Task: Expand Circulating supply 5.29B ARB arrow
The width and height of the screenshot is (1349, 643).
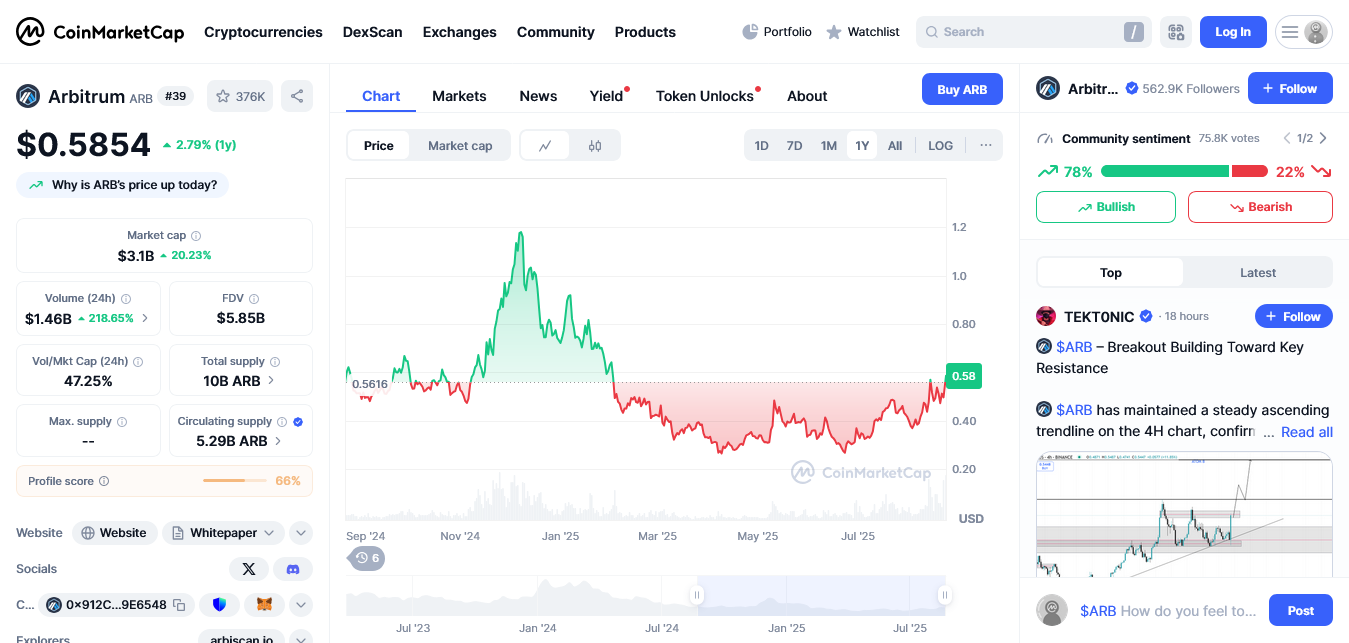Action: (x=278, y=441)
